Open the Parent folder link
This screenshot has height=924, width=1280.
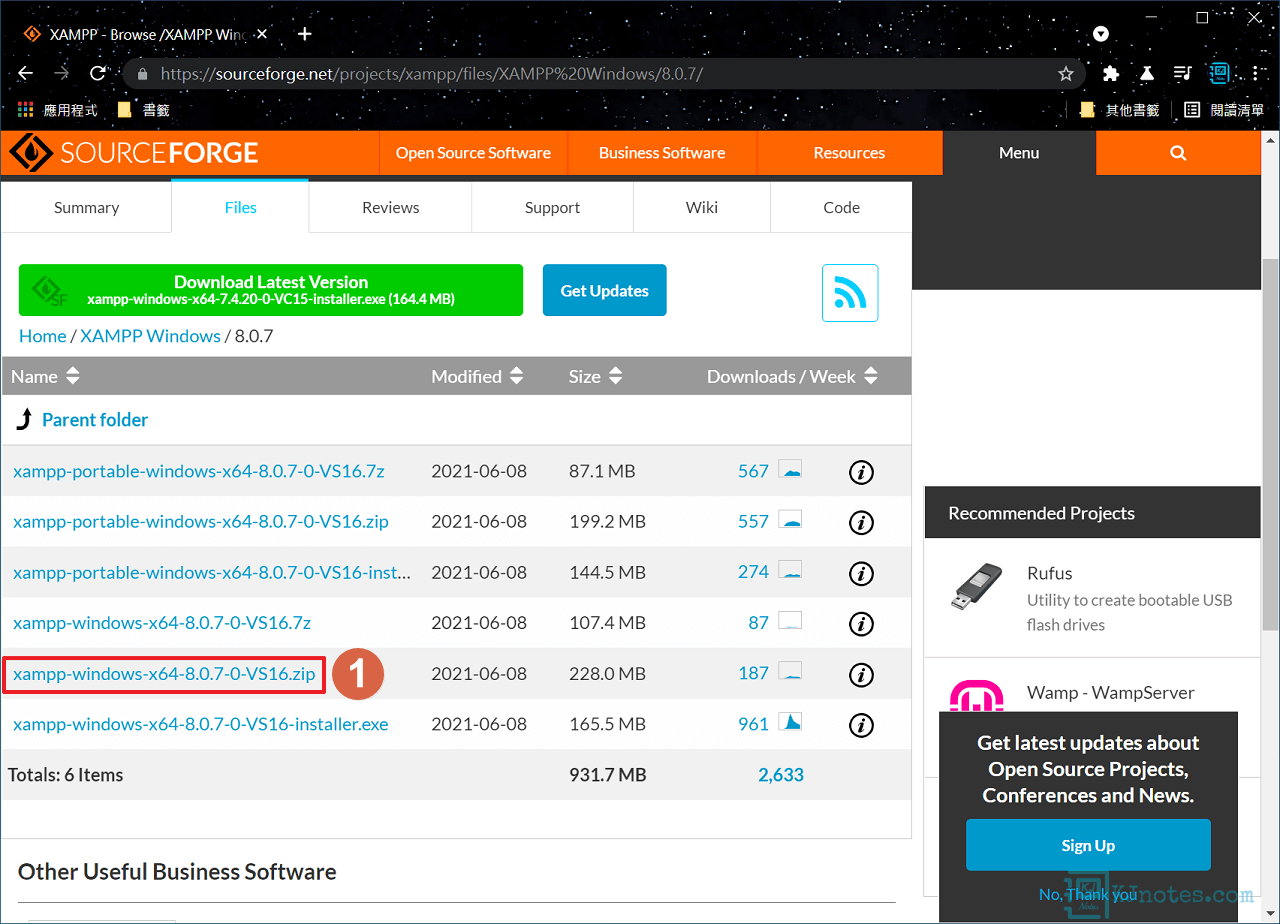(x=95, y=420)
